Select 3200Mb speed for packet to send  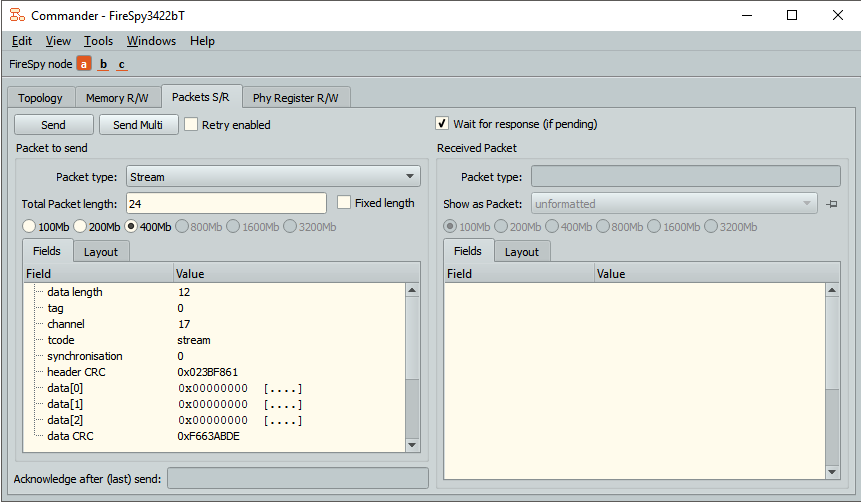click(290, 226)
